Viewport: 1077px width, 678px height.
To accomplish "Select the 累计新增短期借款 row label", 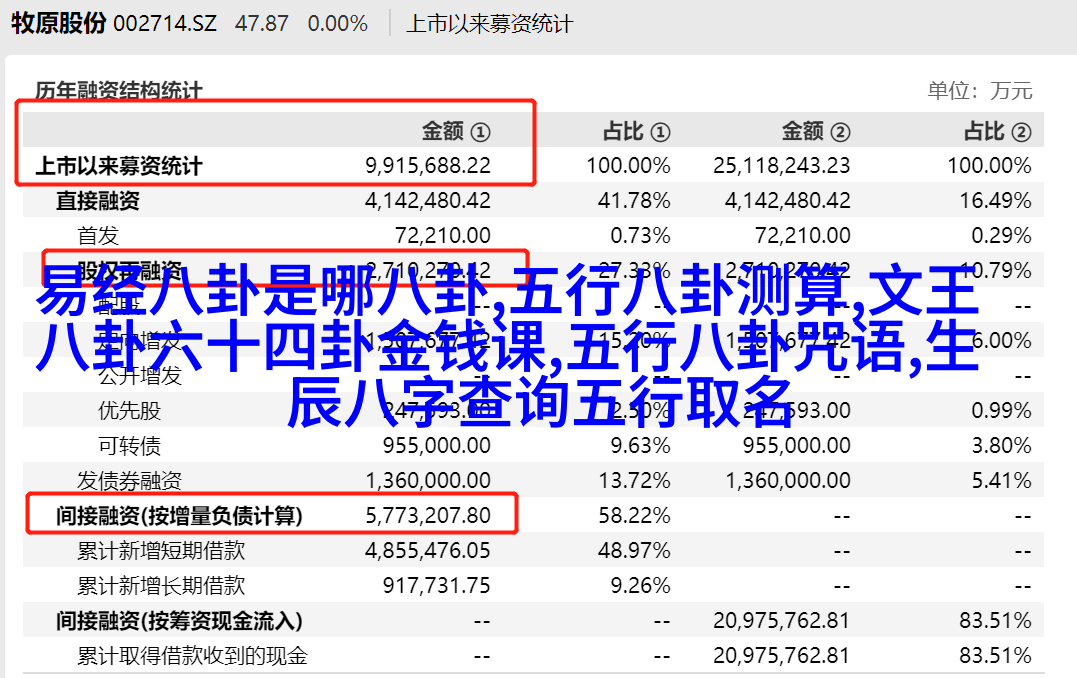I will [x=161, y=551].
